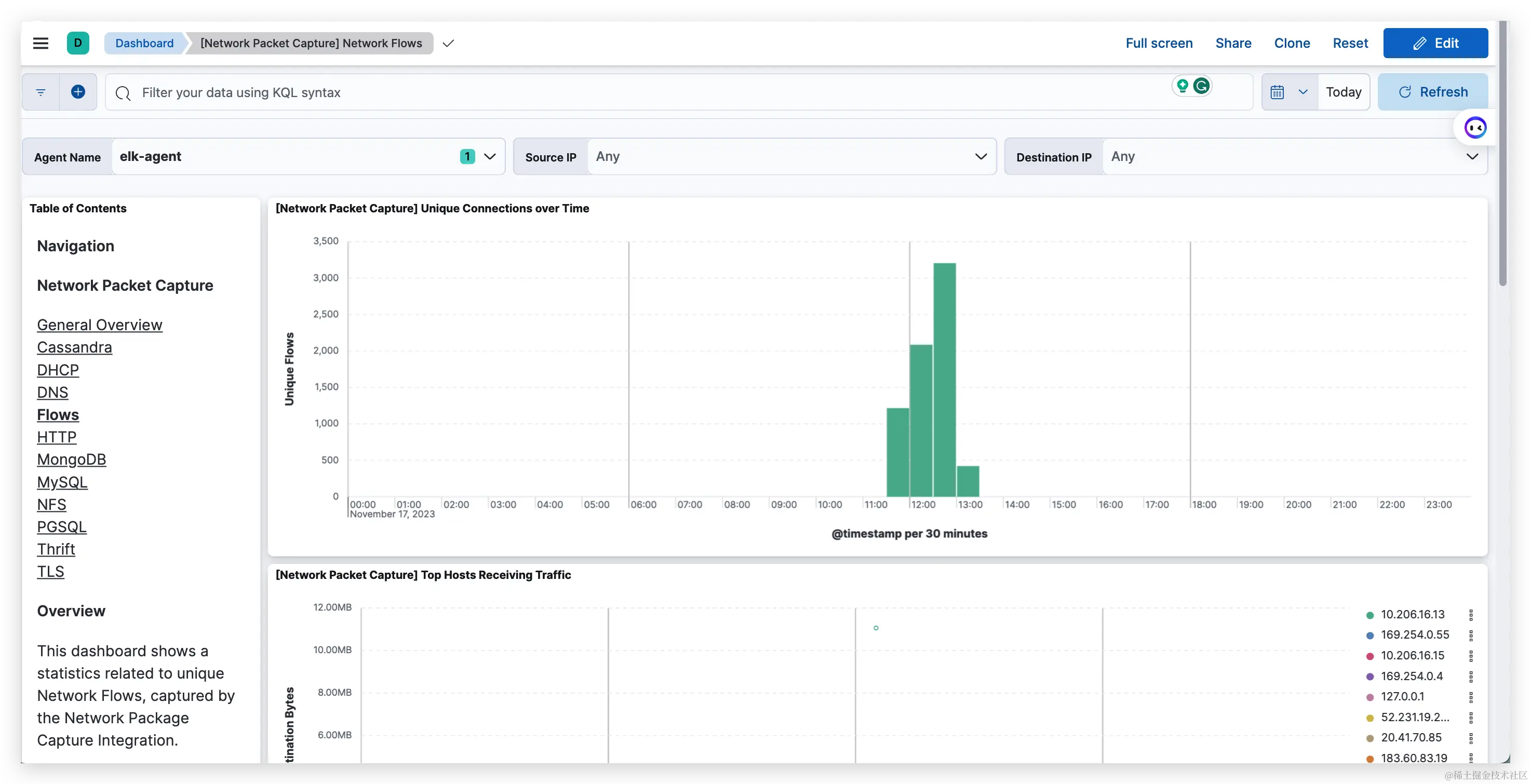Expand the Source IP dropdown
The image size is (1531, 784).
click(981, 156)
